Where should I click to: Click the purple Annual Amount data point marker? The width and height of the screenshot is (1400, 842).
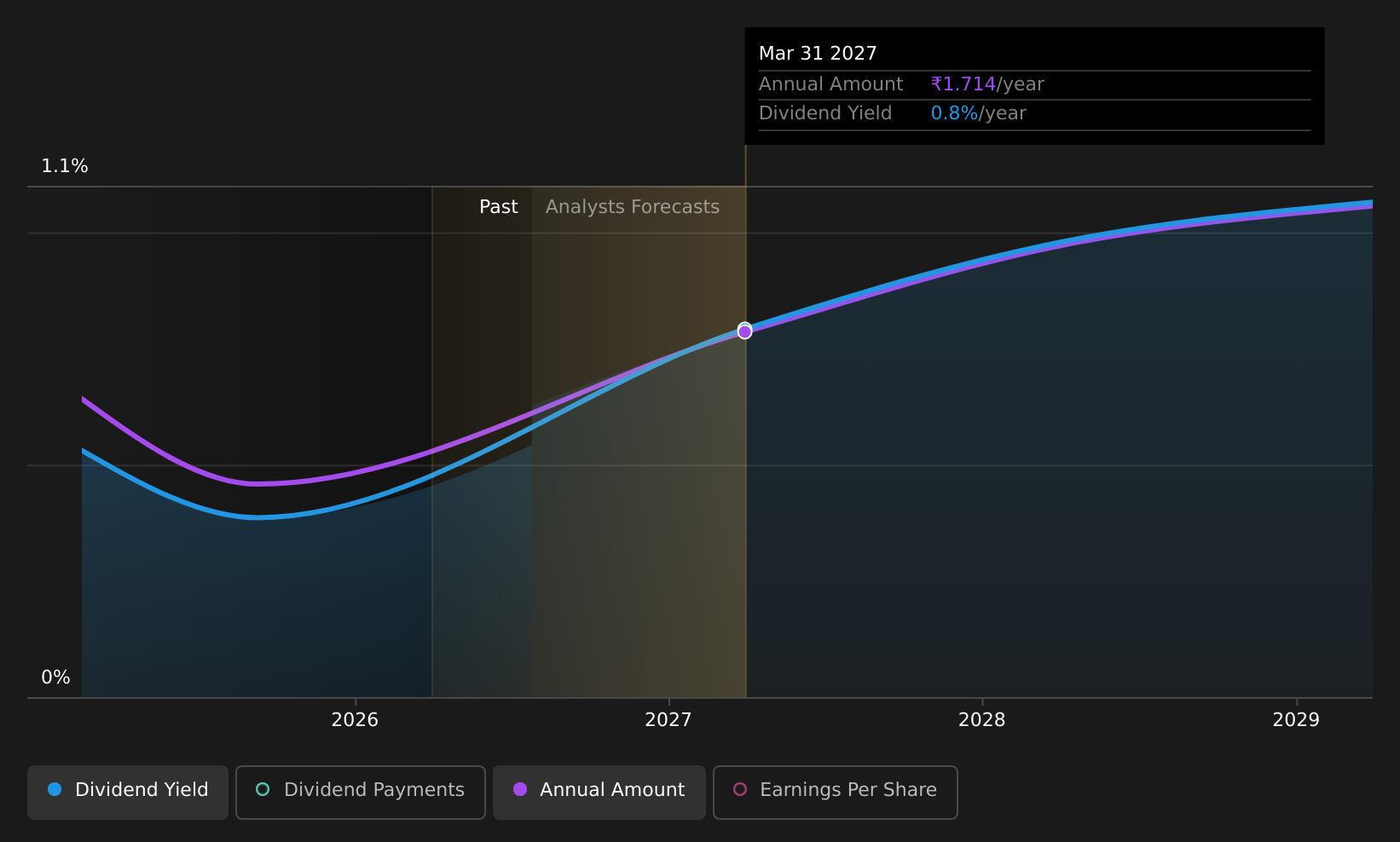[745, 332]
